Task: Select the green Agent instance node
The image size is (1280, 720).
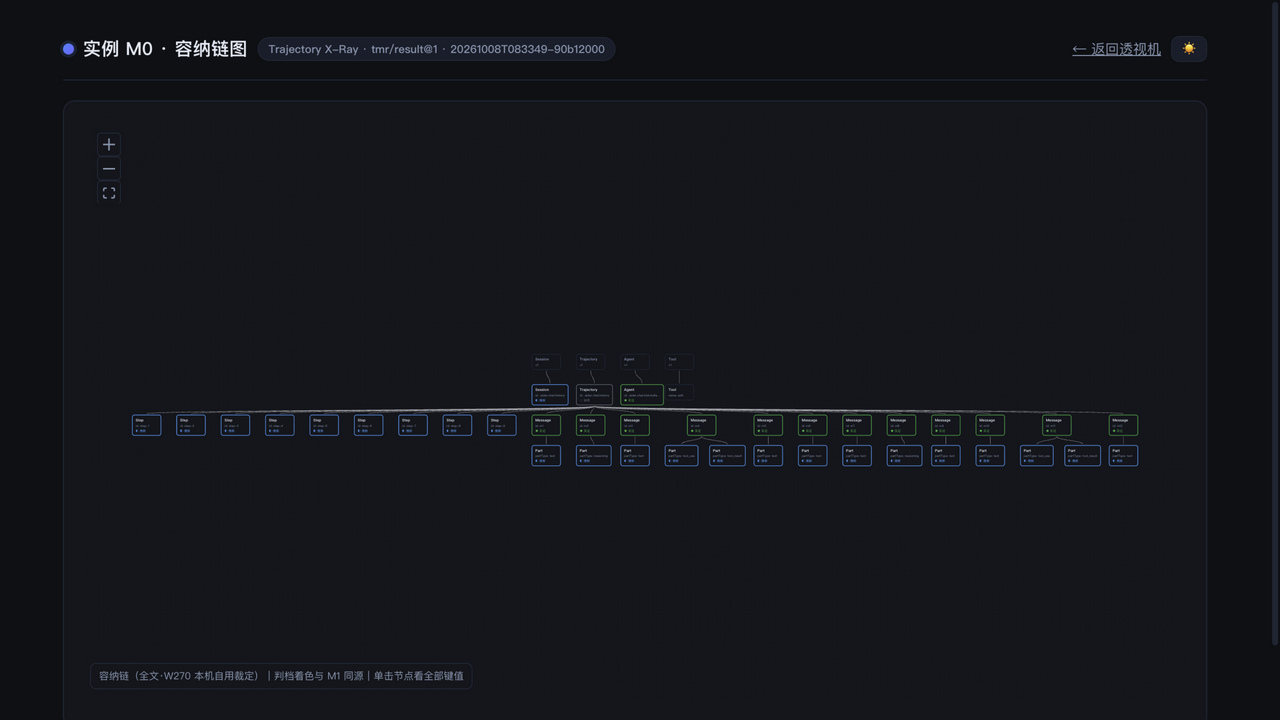Action: 642,395
